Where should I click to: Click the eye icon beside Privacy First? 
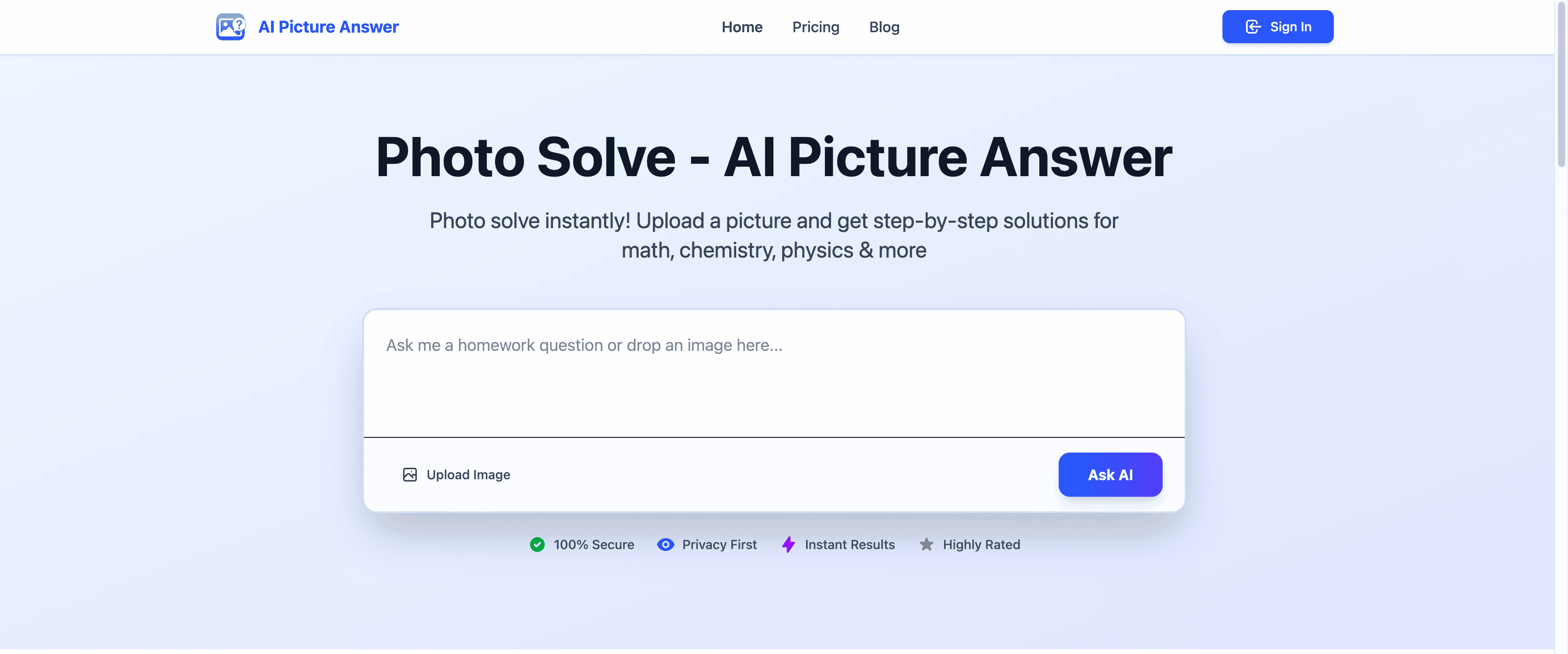pyautogui.click(x=665, y=545)
